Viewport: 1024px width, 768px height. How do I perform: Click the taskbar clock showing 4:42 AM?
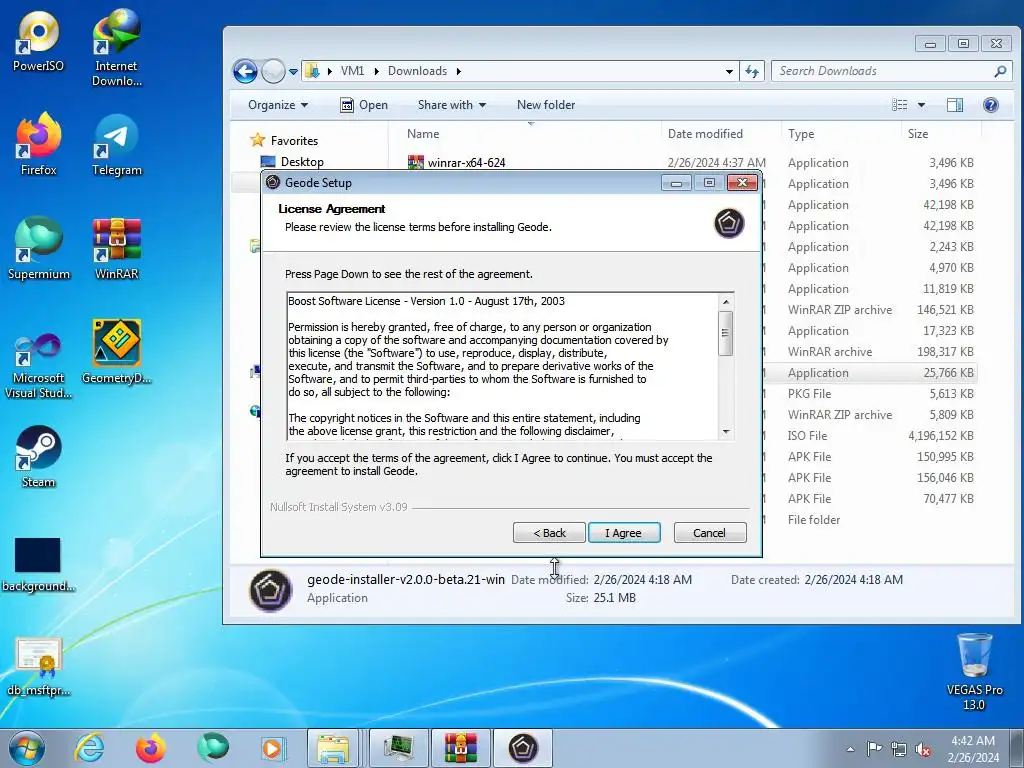tap(973, 749)
